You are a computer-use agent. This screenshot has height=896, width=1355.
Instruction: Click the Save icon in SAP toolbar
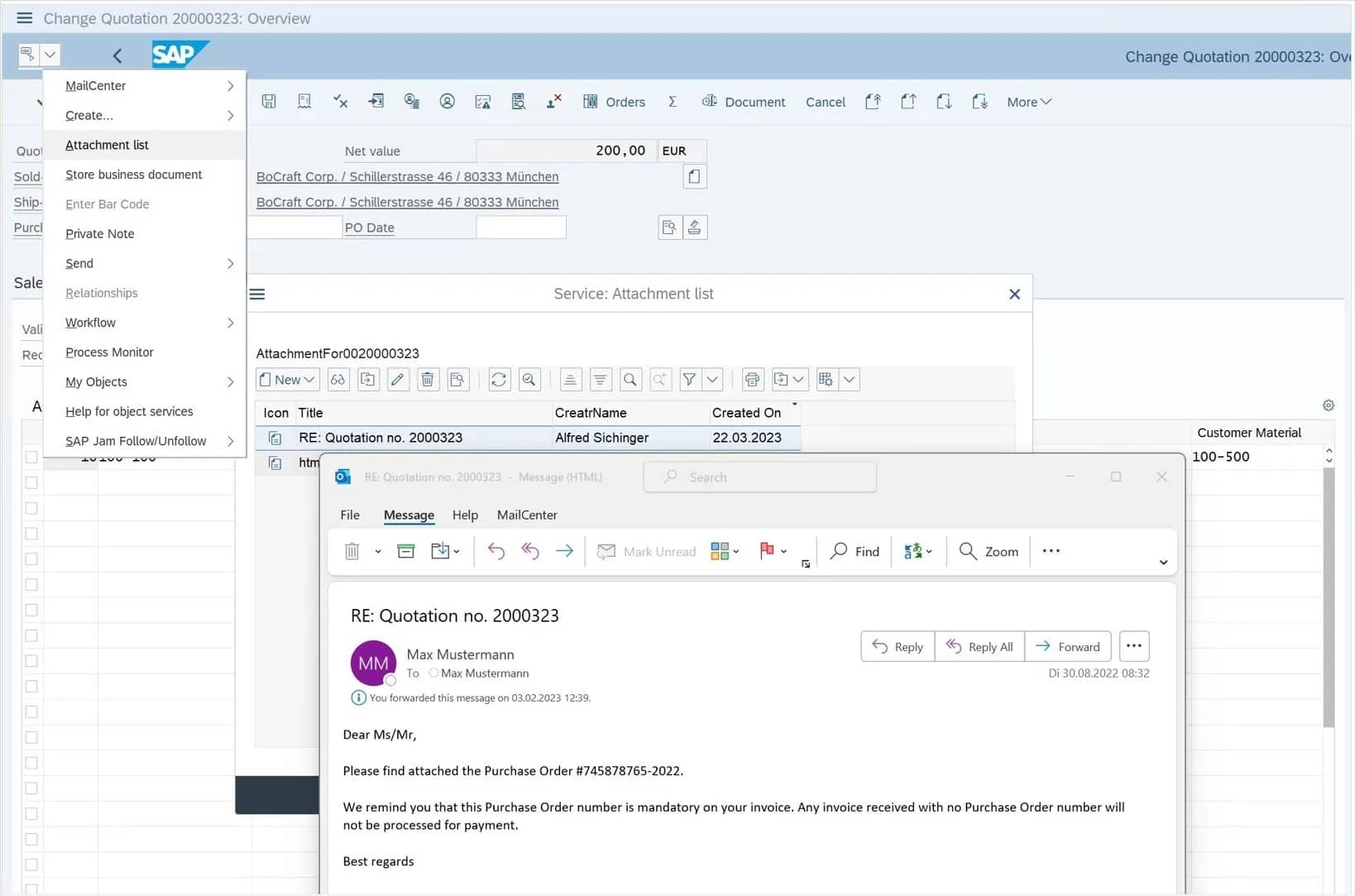coord(269,101)
